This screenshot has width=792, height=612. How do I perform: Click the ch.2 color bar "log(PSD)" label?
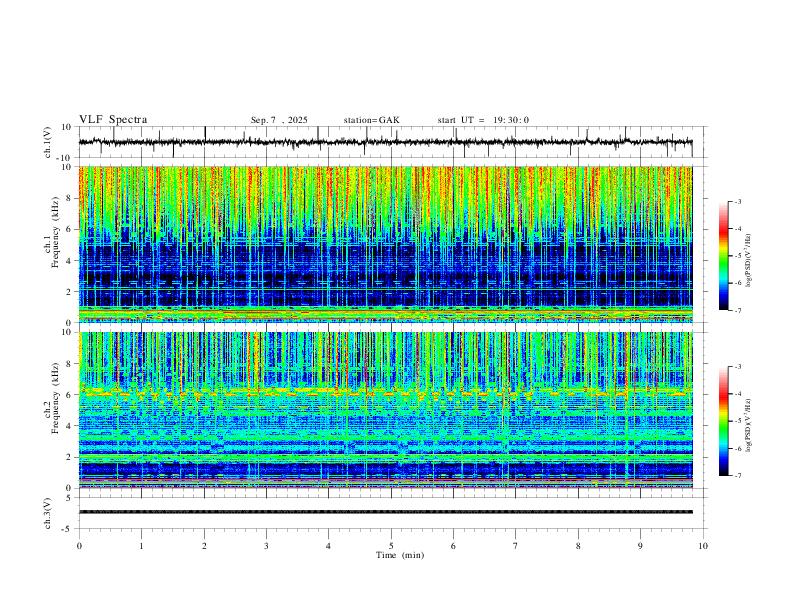748,425
